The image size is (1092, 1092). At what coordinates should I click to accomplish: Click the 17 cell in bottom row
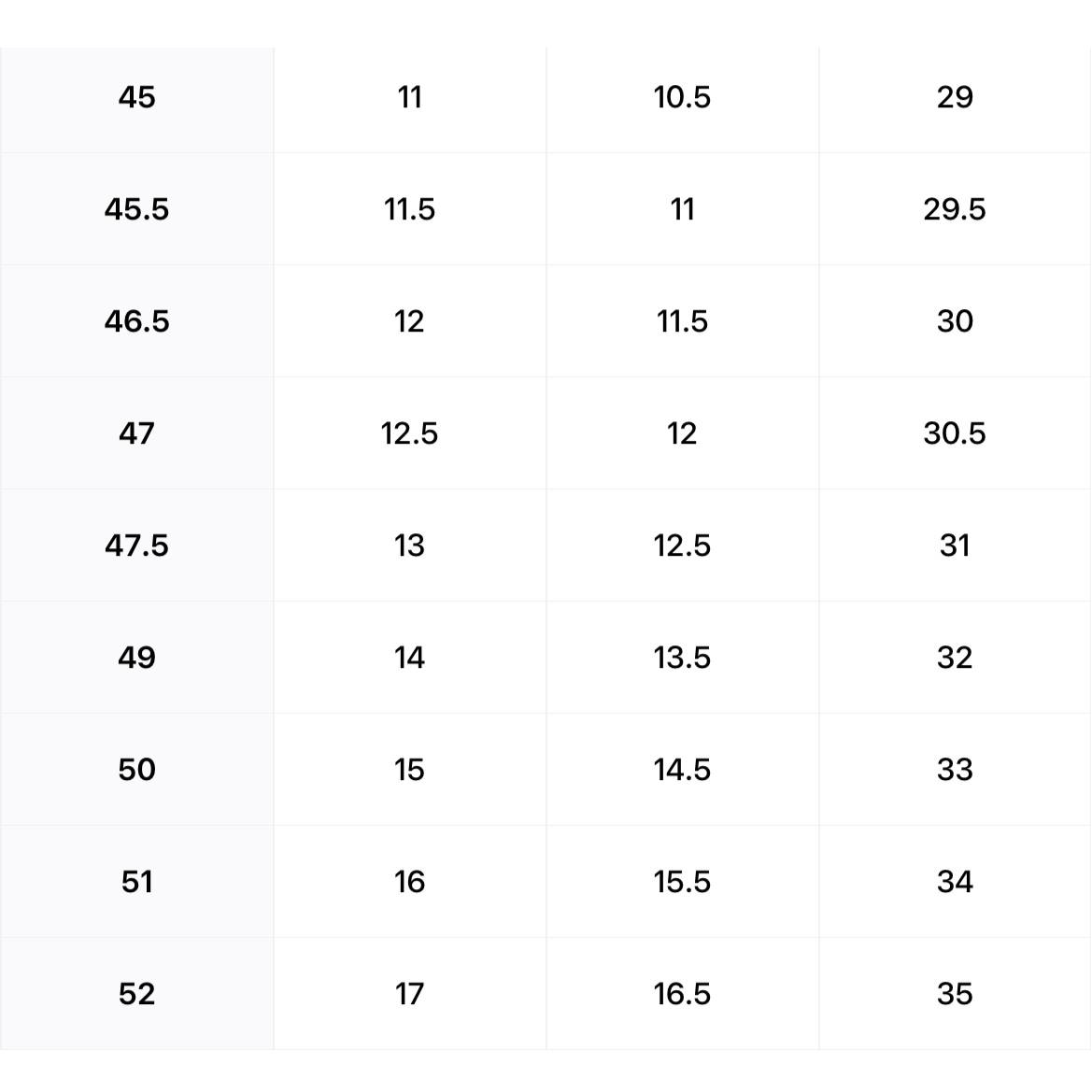[x=409, y=994]
